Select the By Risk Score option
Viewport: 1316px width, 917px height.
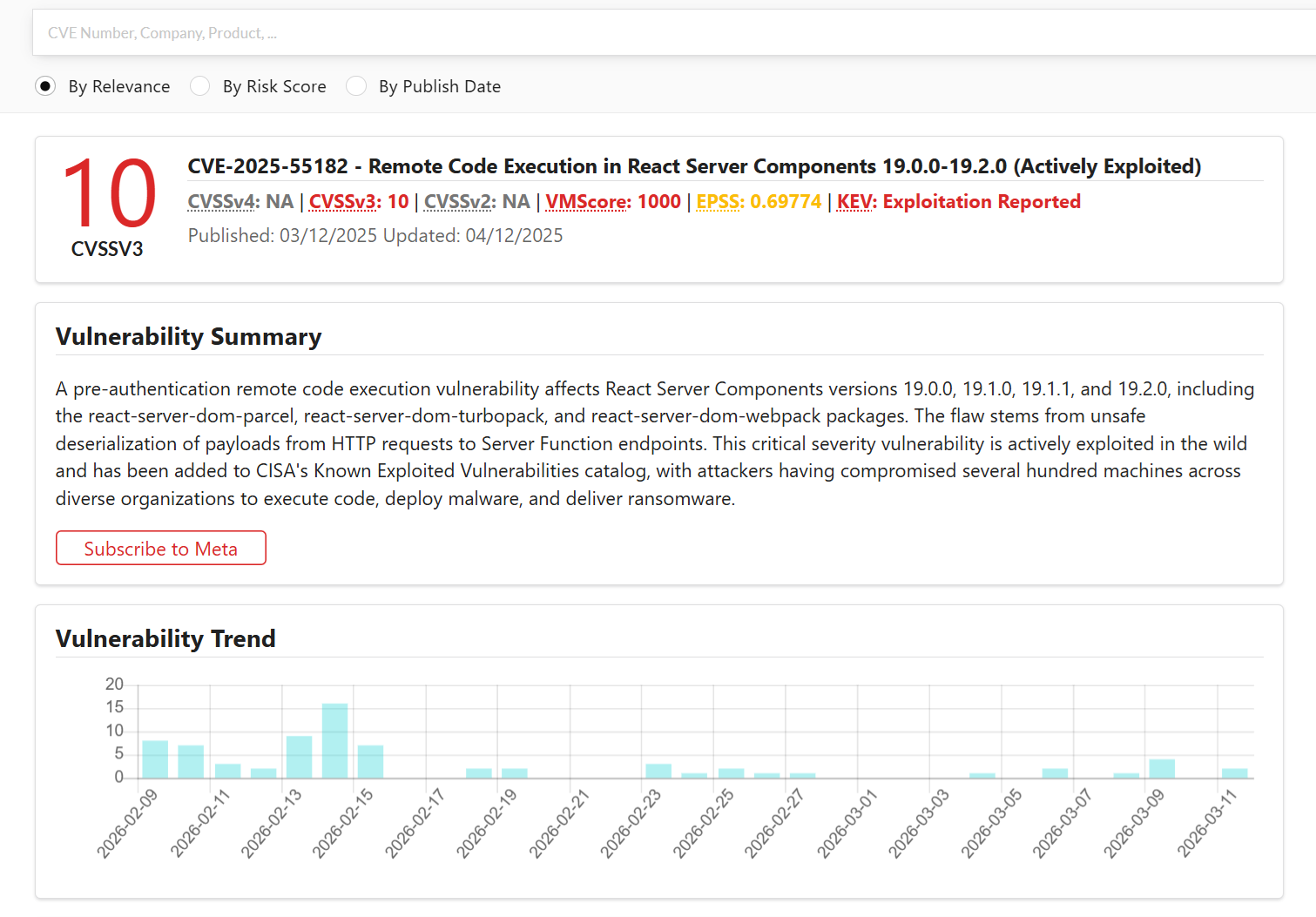pyautogui.click(x=200, y=86)
